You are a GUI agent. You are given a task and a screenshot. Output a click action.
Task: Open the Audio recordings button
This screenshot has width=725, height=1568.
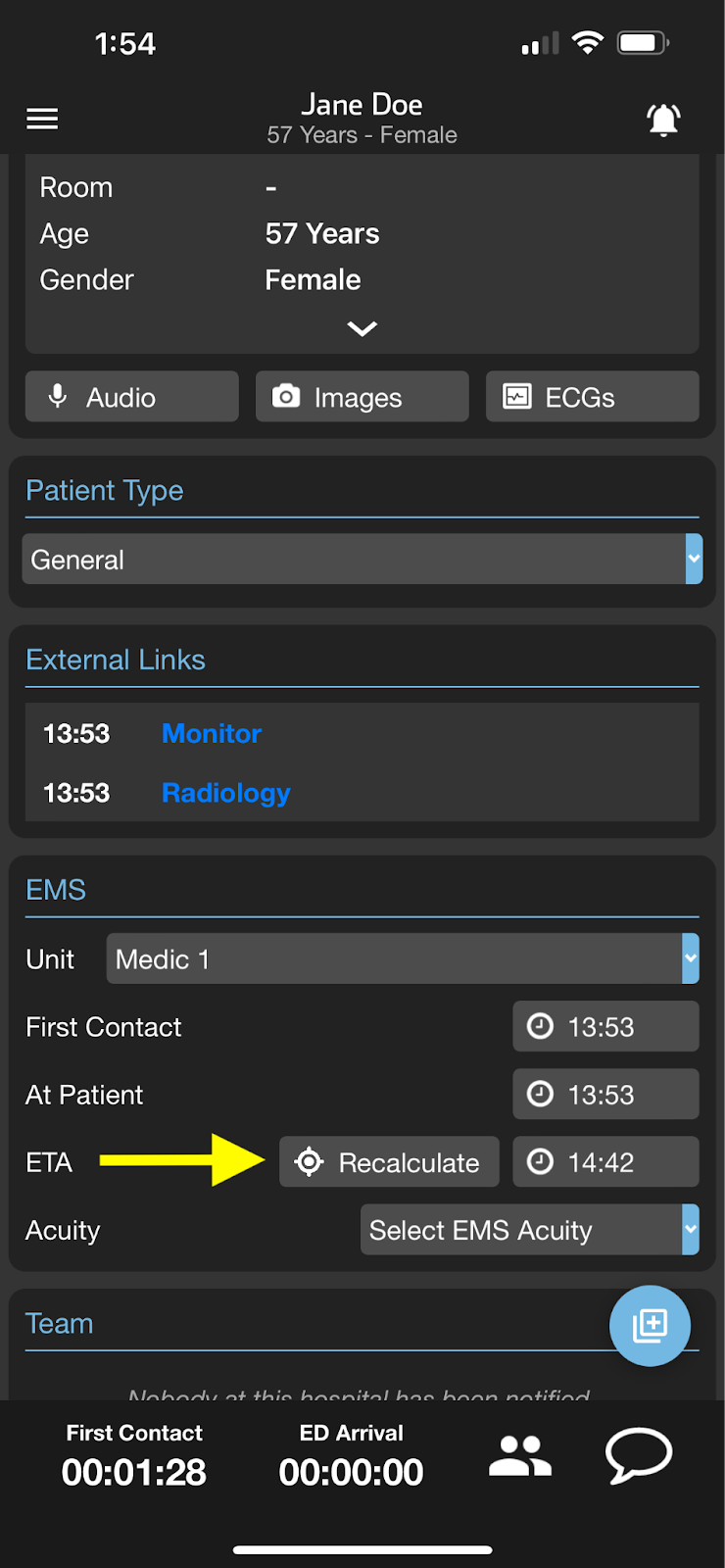[132, 396]
